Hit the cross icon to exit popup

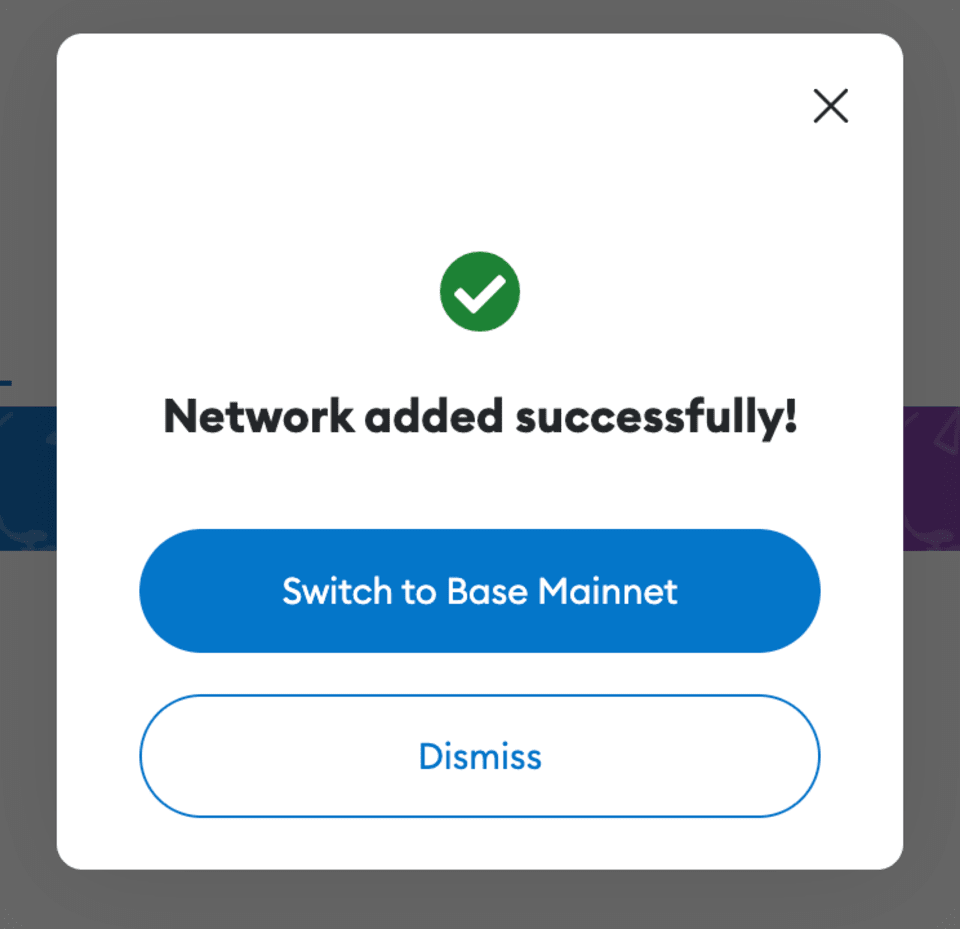tap(830, 106)
